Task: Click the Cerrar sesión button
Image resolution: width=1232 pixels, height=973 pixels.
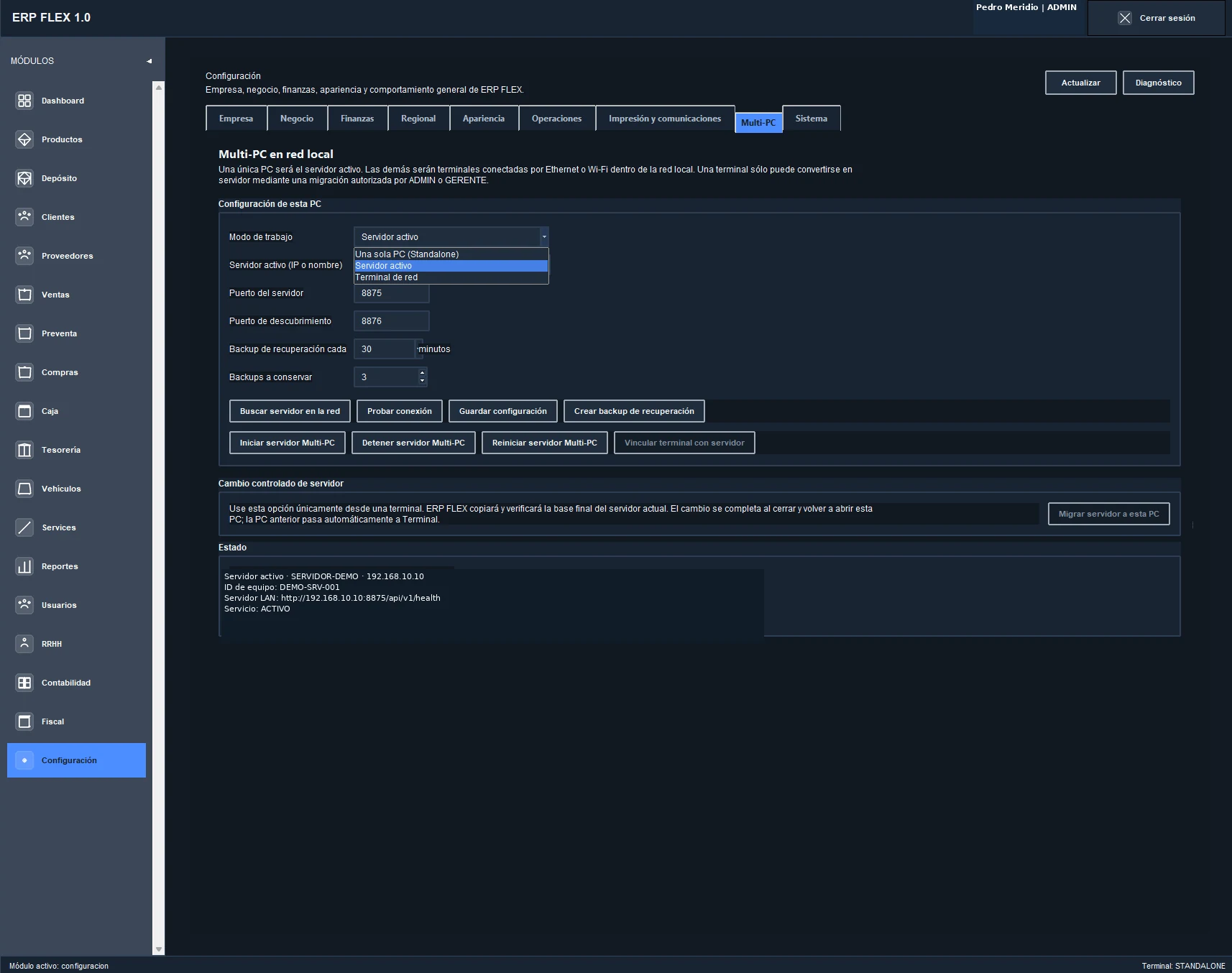Action: coord(1157,18)
